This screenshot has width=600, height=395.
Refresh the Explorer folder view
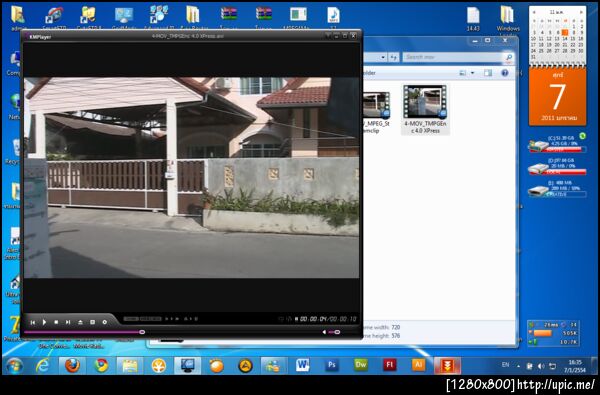click(x=393, y=57)
